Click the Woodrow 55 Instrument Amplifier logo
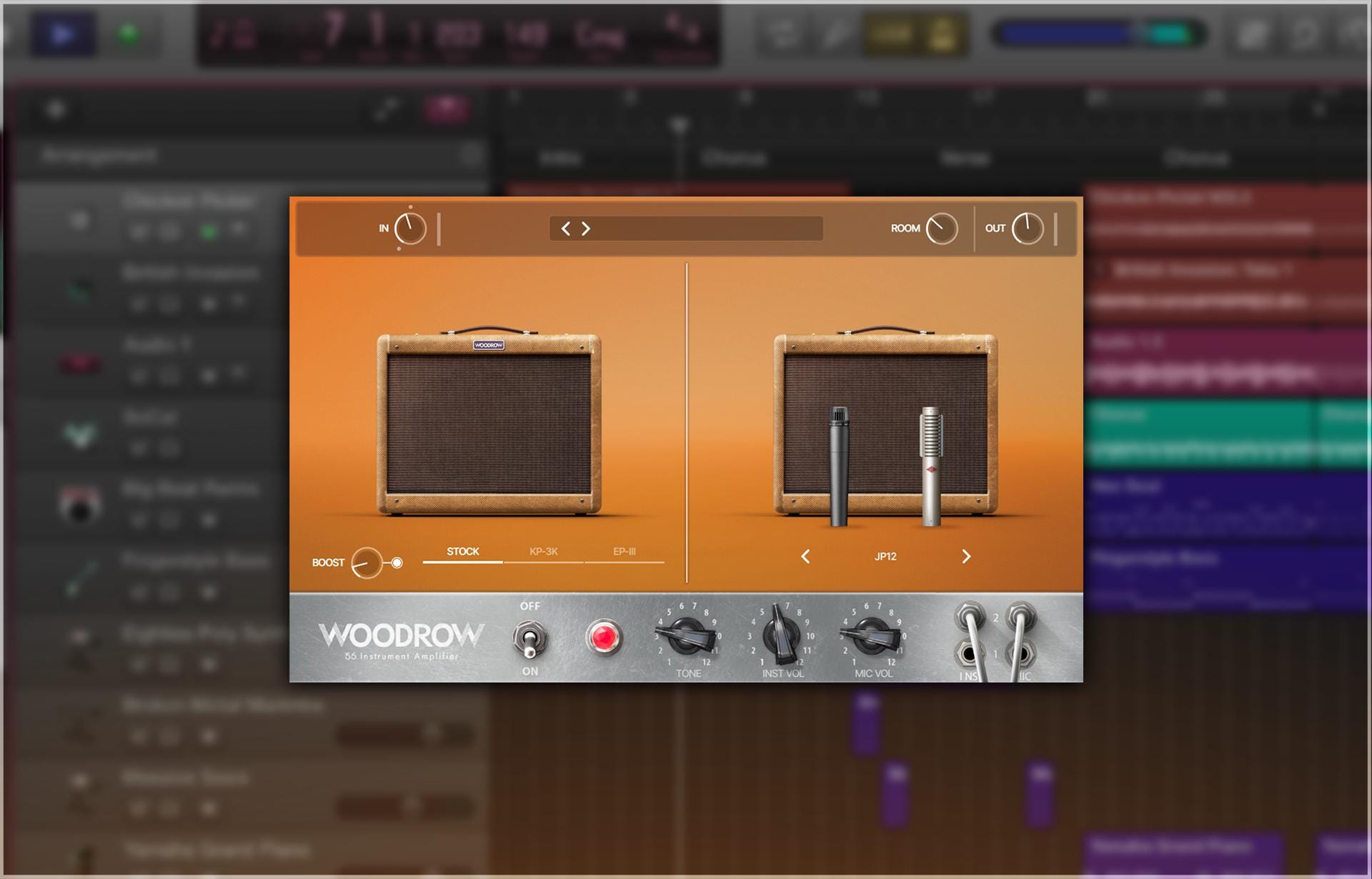This screenshot has width=1372, height=879. (x=402, y=641)
